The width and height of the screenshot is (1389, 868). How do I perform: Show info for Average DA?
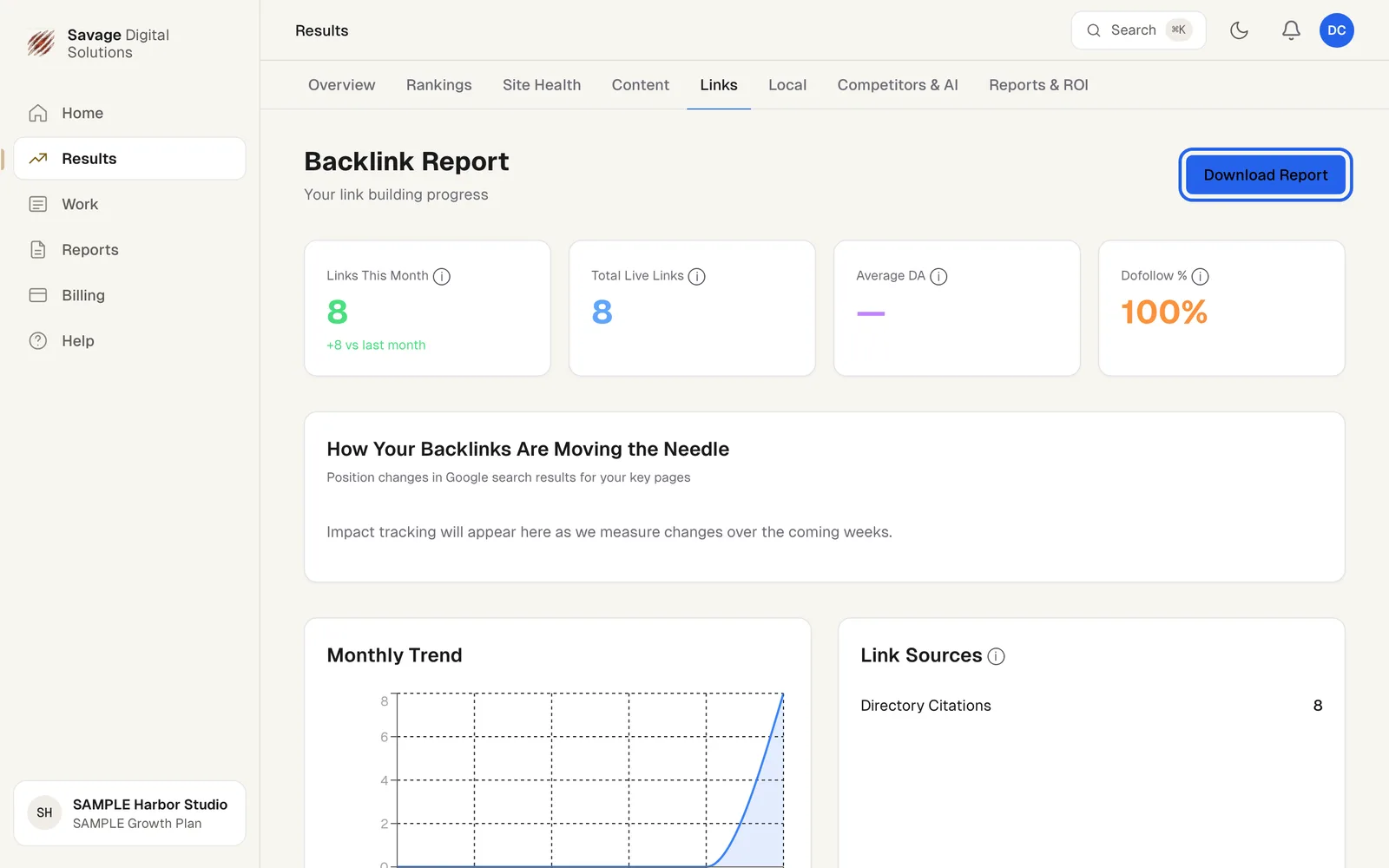938,277
